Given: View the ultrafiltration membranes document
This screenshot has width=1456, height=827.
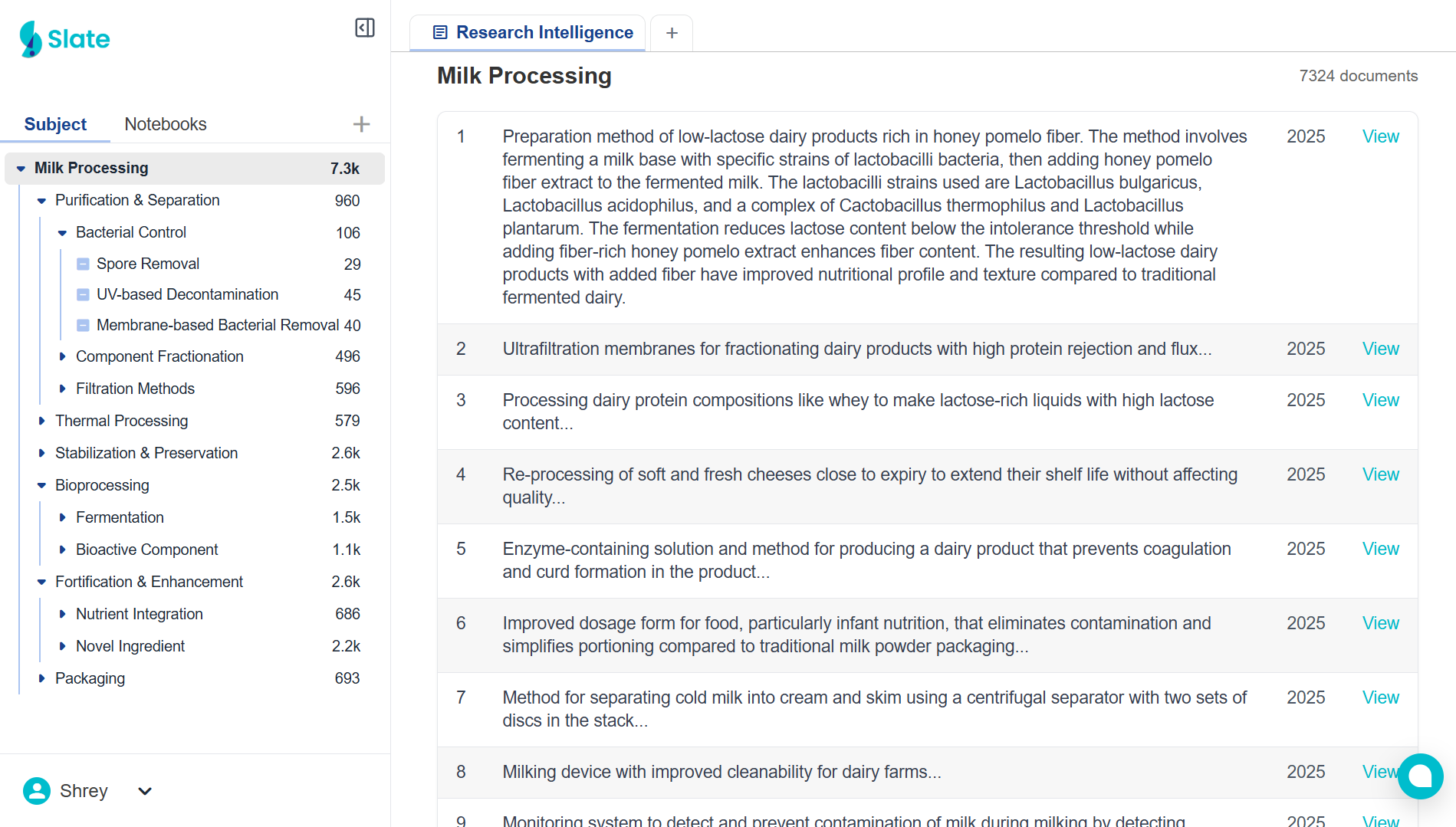Looking at the screenshot, I should click(1380, 349).
